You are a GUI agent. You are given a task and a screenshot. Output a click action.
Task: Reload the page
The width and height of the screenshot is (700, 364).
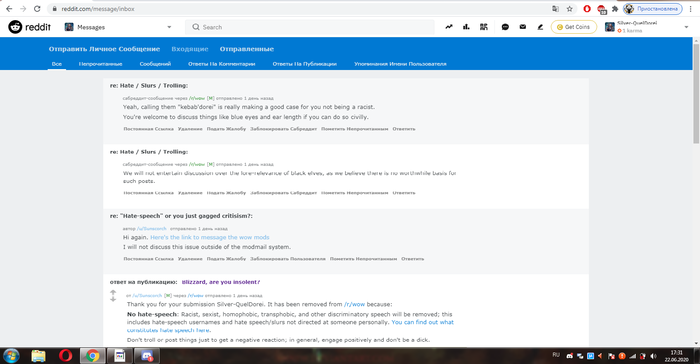point(37,8)
